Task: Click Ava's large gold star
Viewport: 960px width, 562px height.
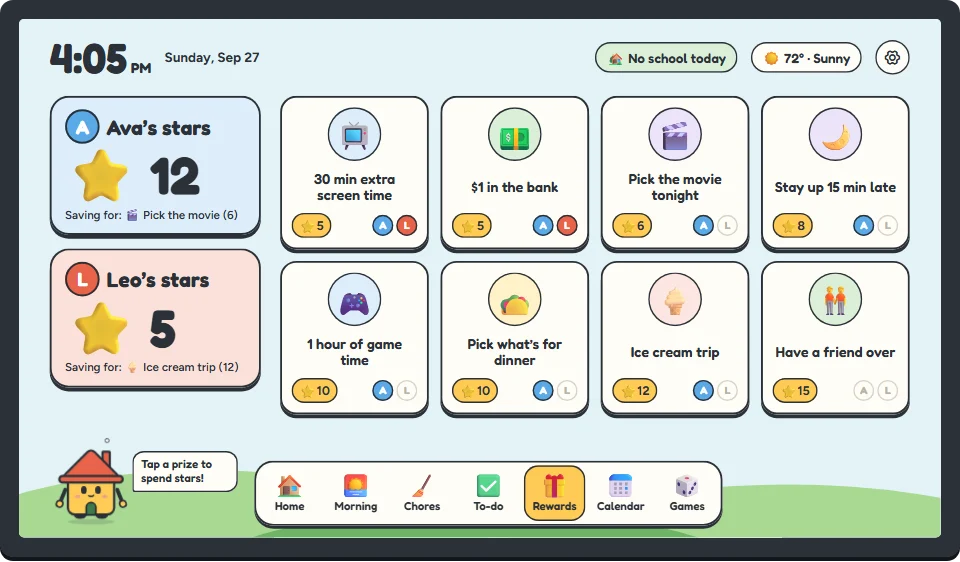Action: 101,176
